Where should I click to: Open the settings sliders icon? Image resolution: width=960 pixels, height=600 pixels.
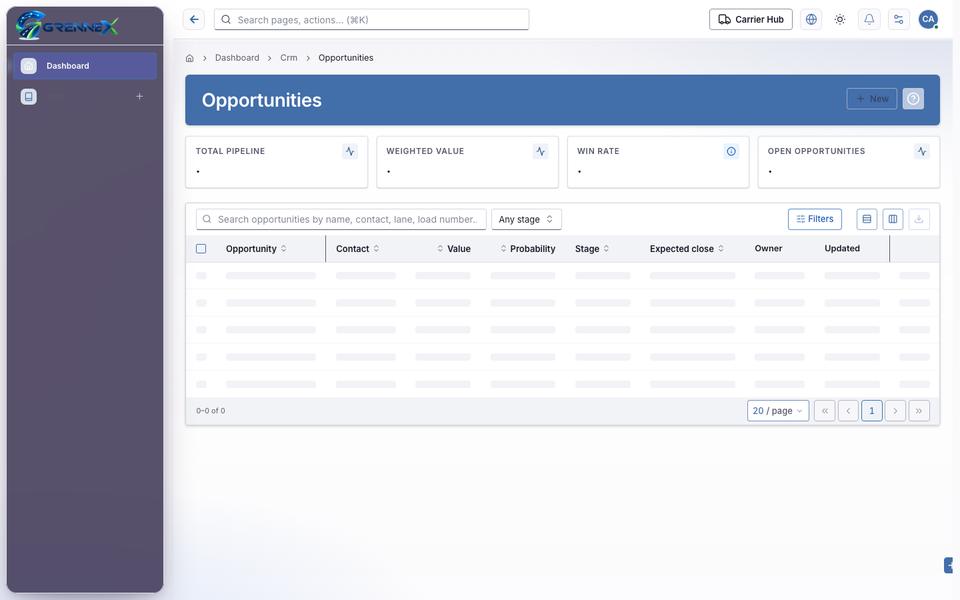tap(898, 20)
